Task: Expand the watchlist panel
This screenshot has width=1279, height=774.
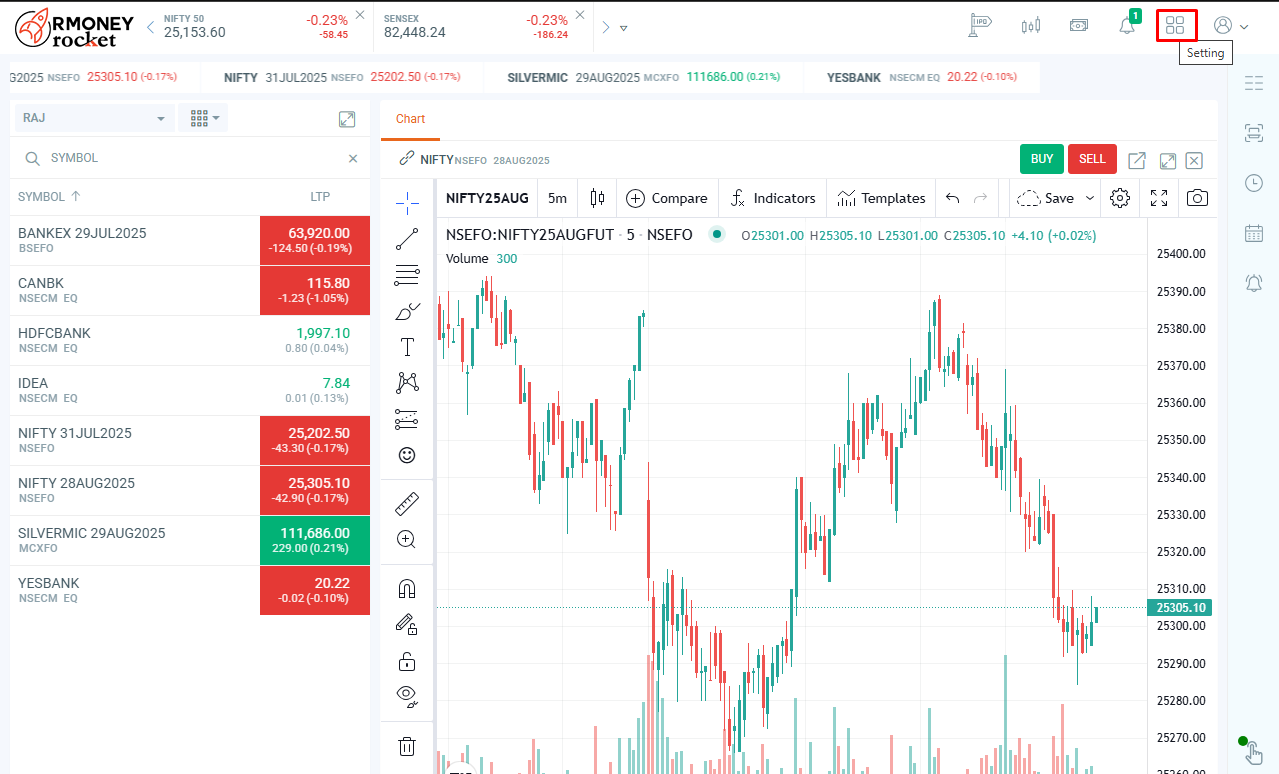Action: point(347,119)
